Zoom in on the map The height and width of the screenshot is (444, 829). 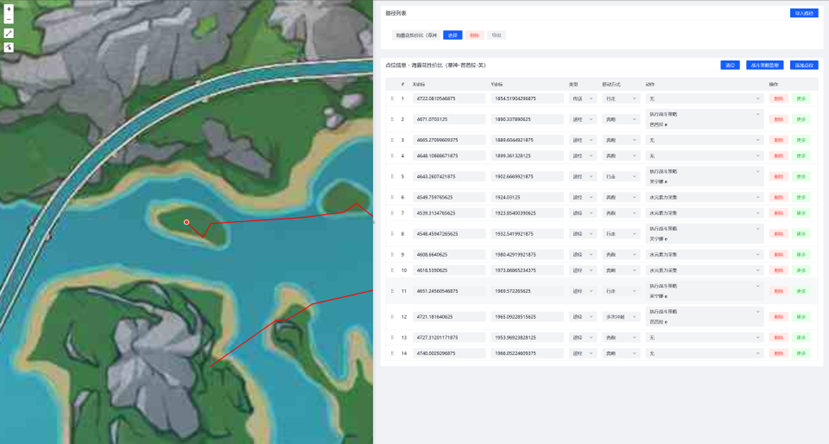point(9,9)
